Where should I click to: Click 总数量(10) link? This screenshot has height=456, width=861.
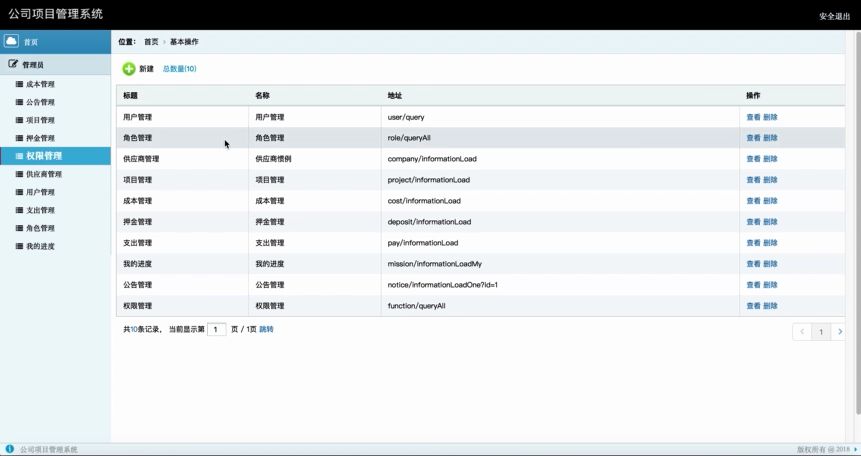180,69
